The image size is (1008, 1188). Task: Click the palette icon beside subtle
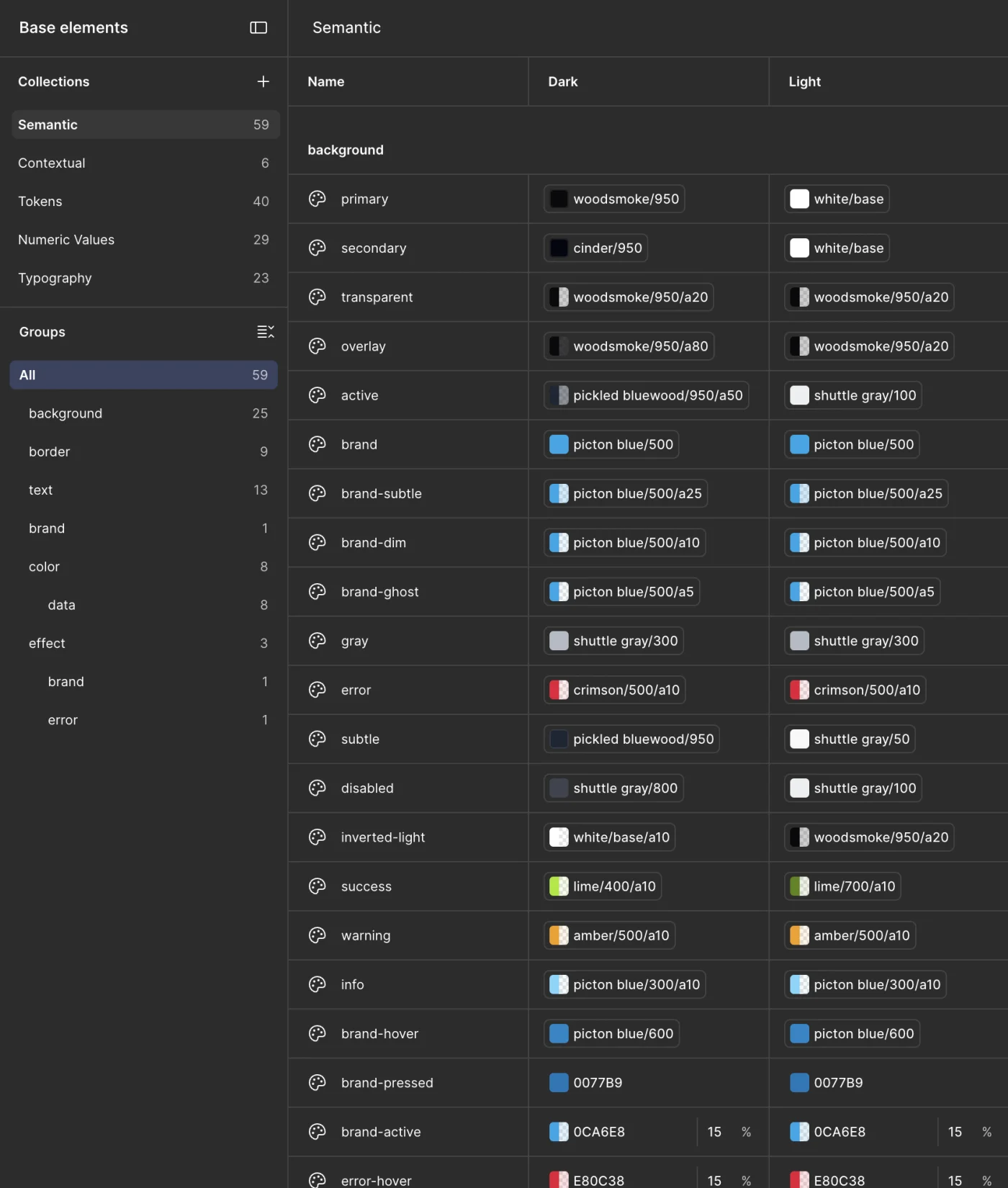(318, 739)
